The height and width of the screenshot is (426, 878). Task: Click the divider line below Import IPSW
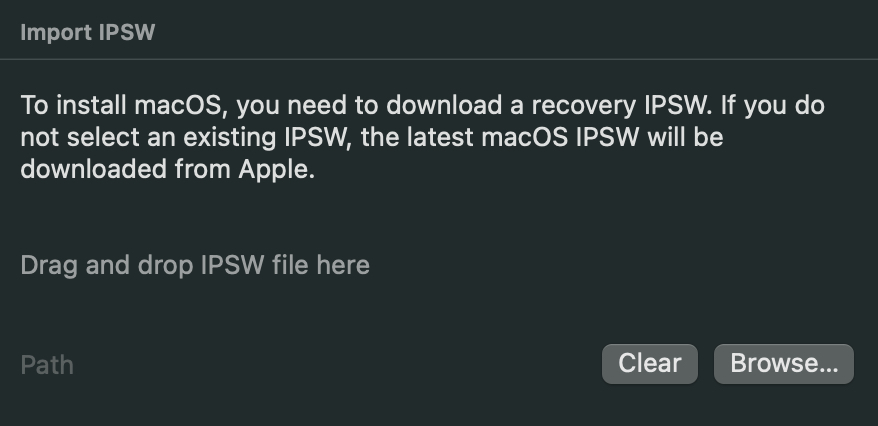pos(438,59)
